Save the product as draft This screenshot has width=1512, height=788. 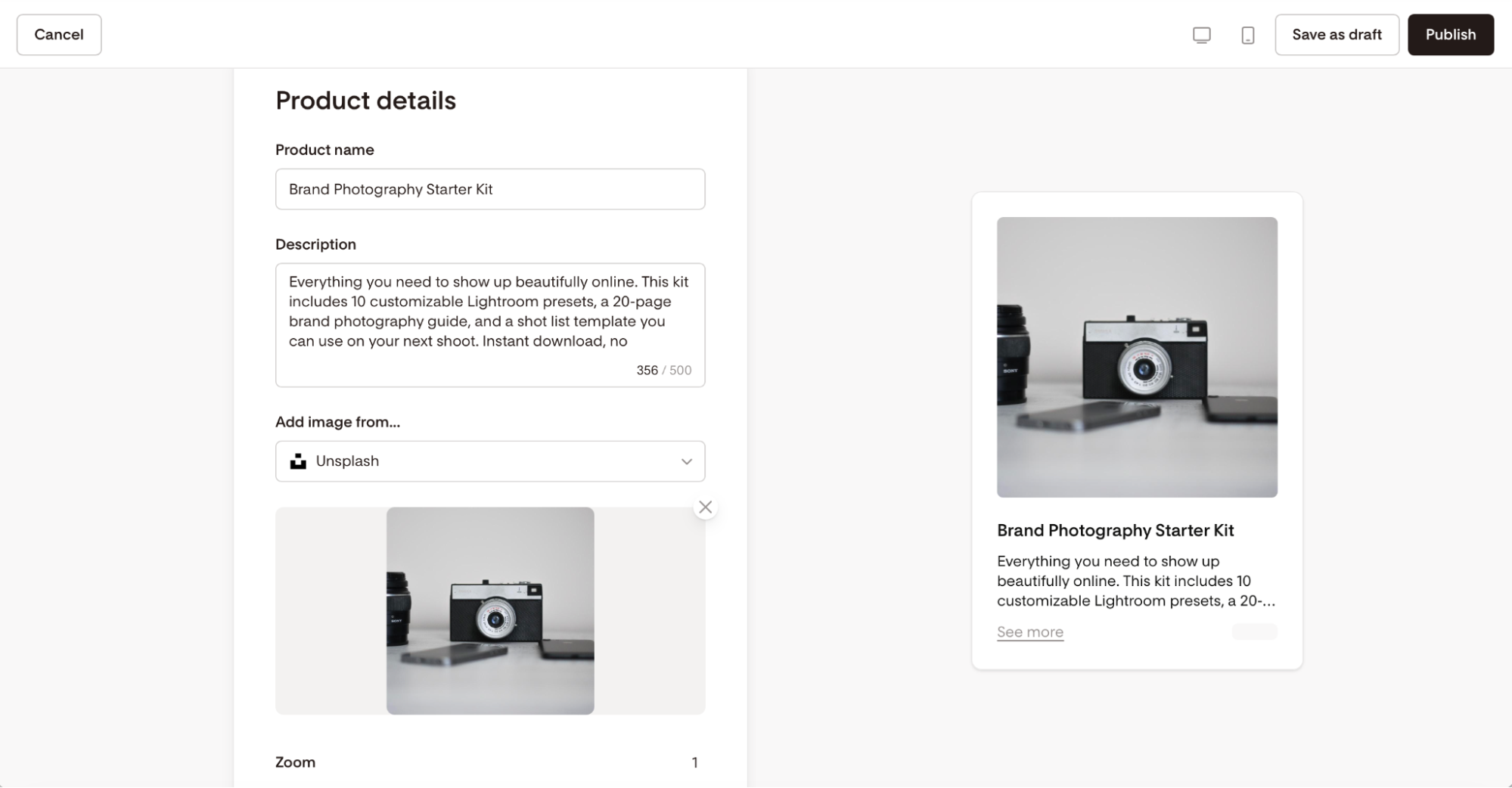(1337, 35)
